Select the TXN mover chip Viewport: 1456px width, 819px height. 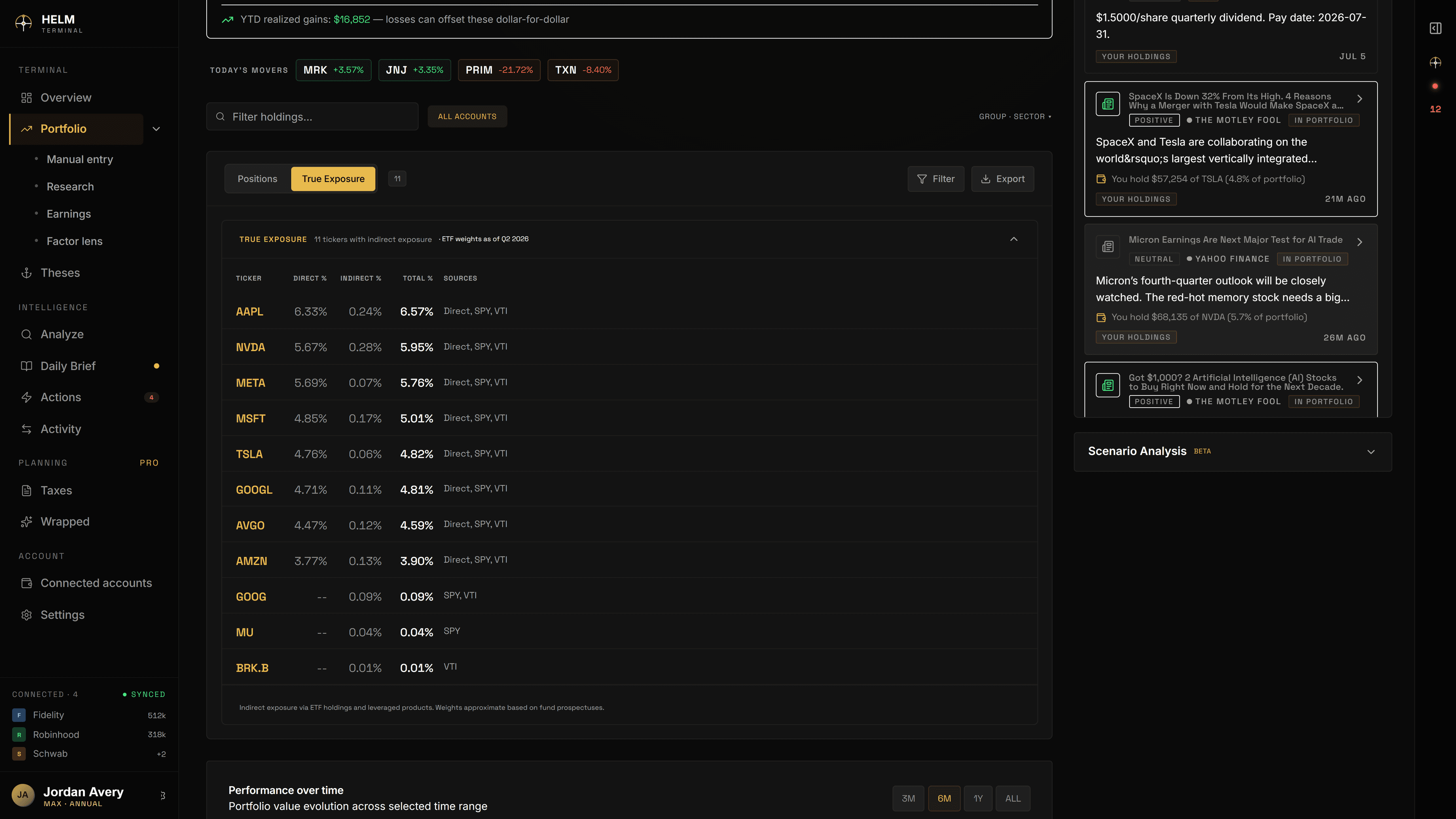click(583, 70)
